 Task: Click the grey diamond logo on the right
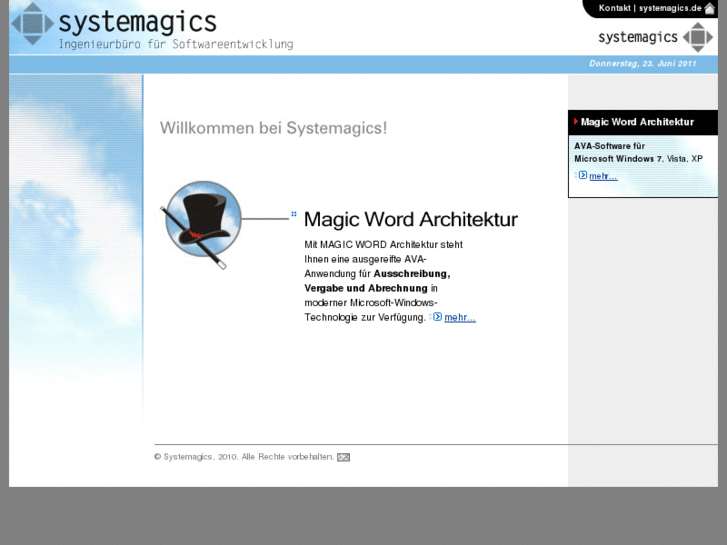pos(698,37)
